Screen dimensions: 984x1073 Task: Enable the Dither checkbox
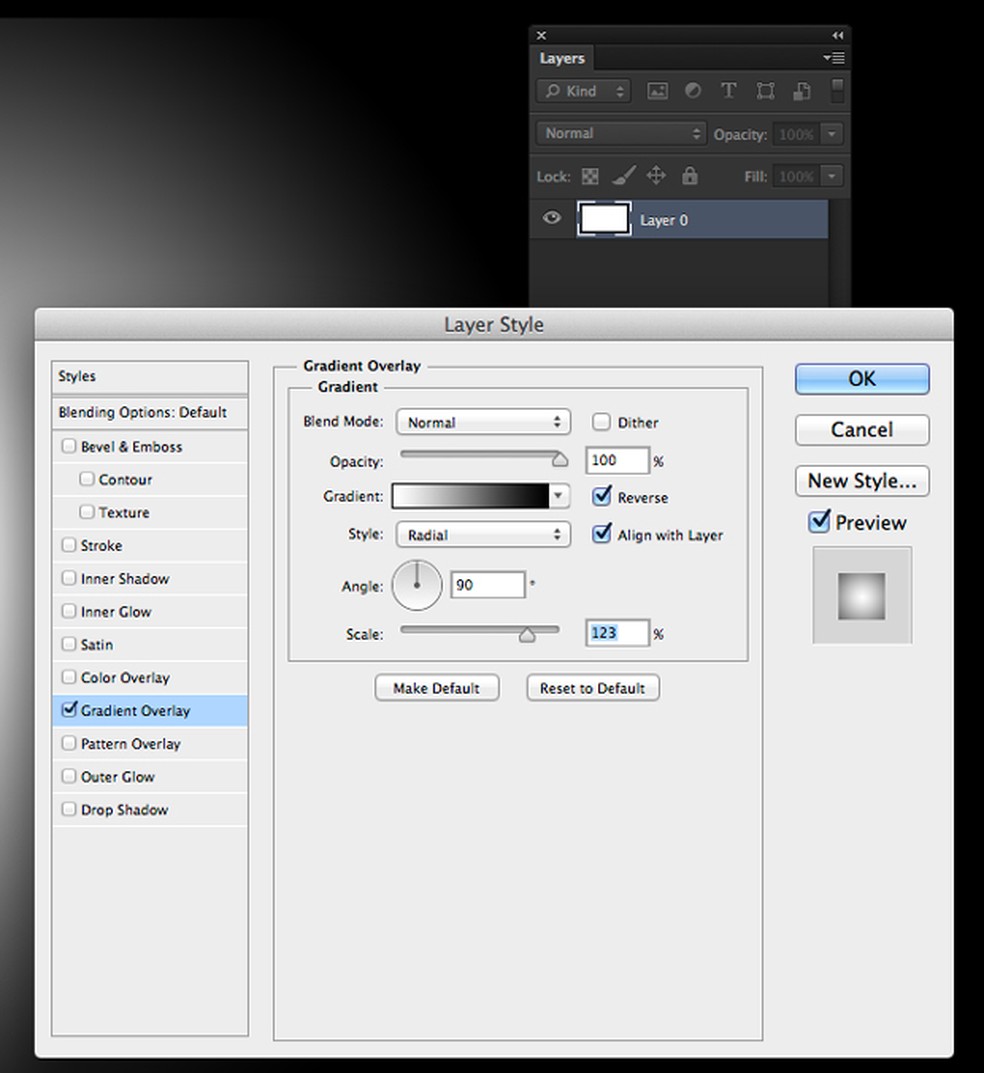click(601, 422)
